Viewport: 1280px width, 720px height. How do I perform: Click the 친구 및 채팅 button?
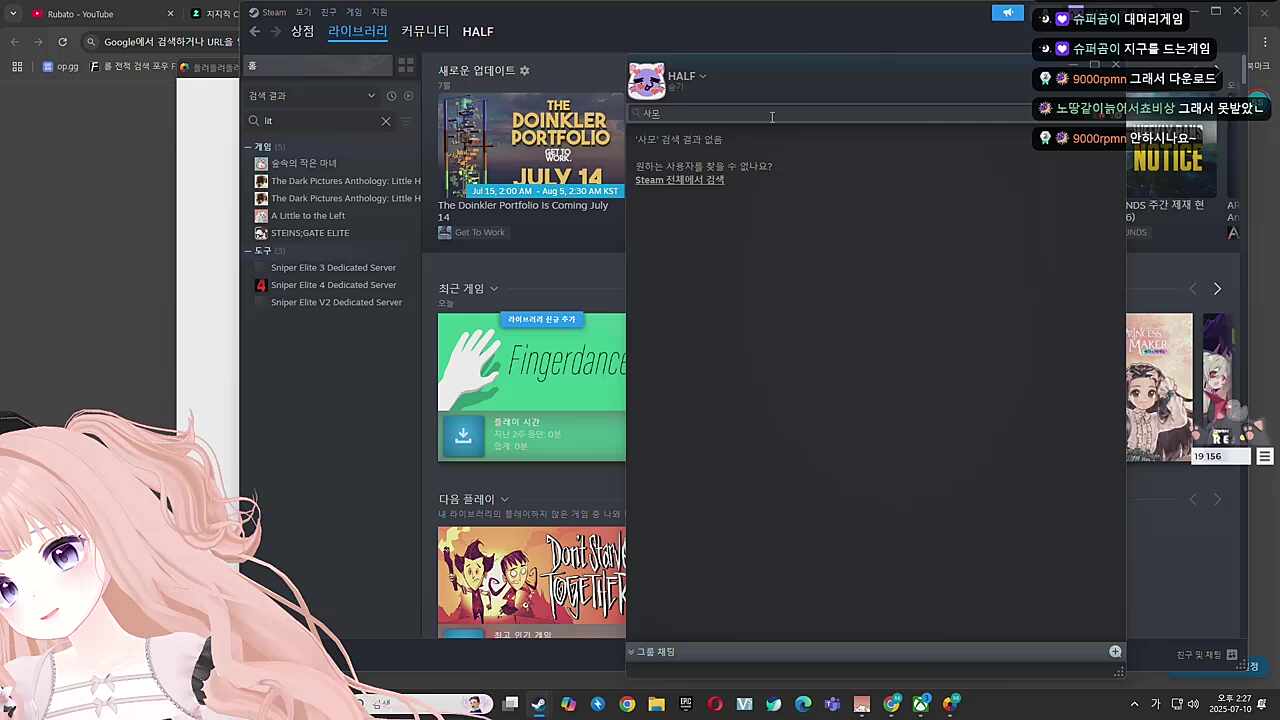[1206, 655]
